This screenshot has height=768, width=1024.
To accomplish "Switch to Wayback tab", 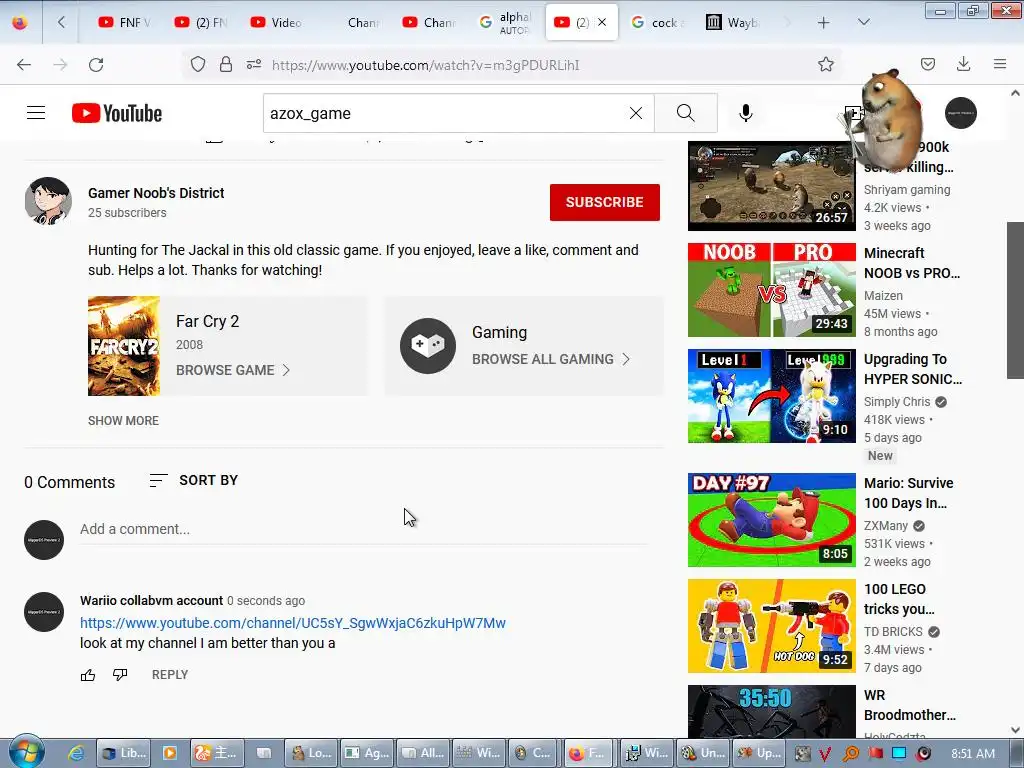I will 732,23.
